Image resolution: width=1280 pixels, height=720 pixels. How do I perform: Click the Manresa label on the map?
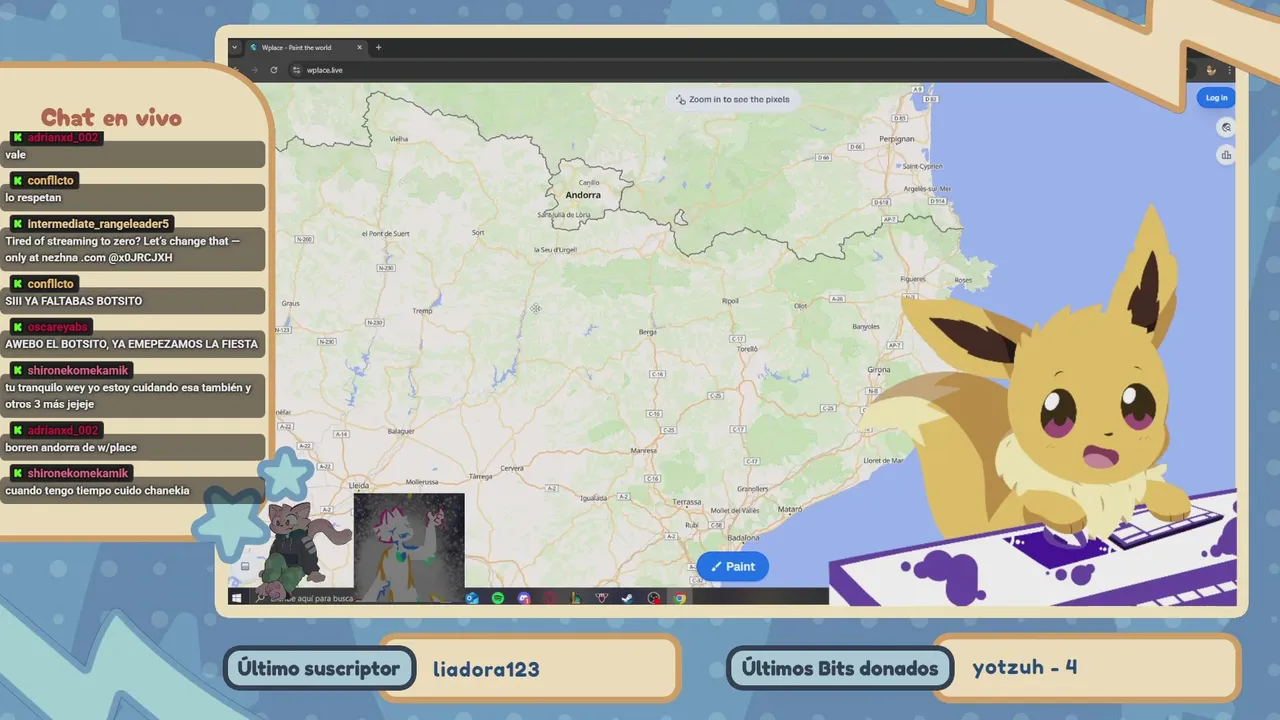[x=644, y=450]
